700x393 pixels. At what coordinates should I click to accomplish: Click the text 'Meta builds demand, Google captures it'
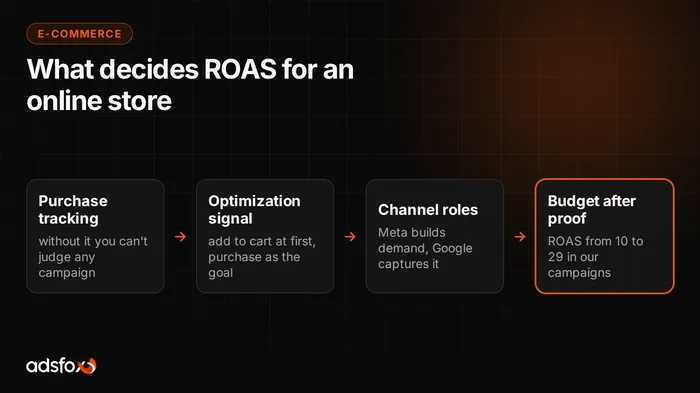click(425, 248)
